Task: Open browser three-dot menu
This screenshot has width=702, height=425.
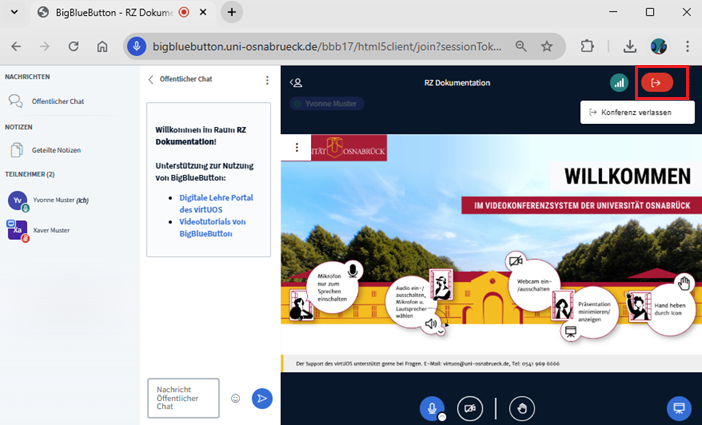Action: [687, 46]
